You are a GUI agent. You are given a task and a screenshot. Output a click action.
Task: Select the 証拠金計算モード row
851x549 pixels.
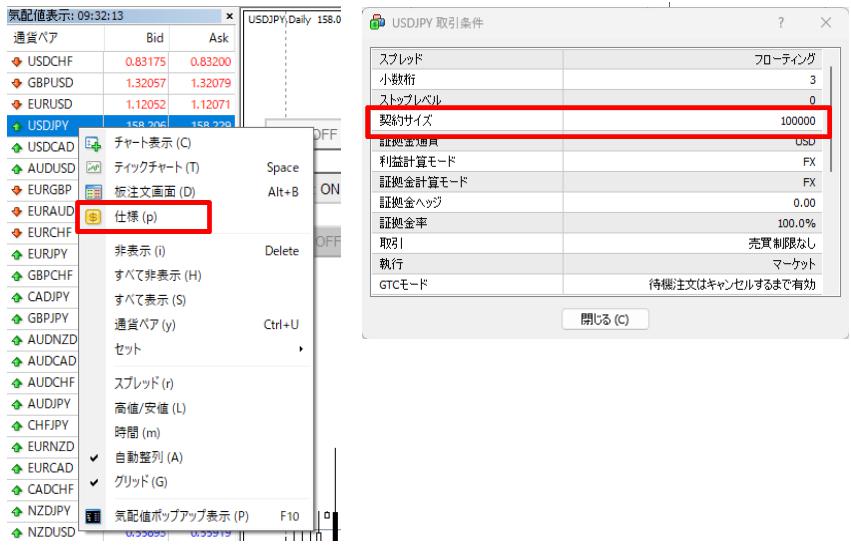coord(596,182)
